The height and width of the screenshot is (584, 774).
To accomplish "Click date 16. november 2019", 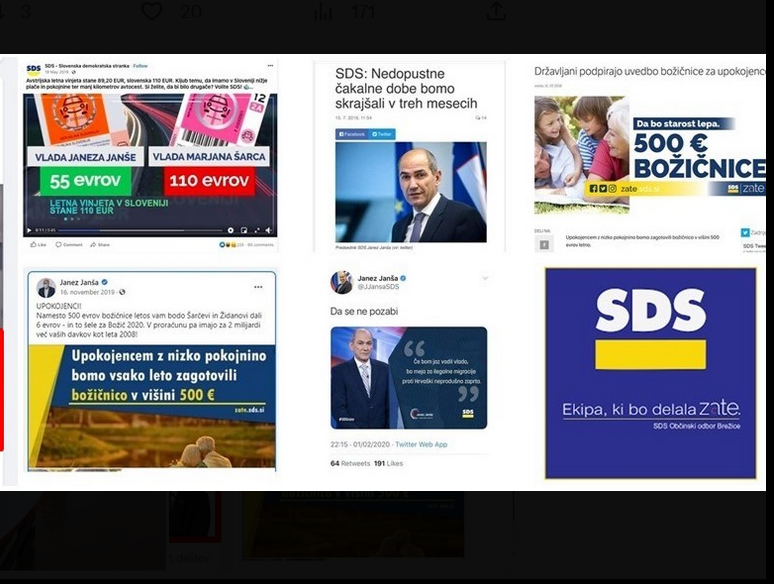I will (x=88, y=292).
